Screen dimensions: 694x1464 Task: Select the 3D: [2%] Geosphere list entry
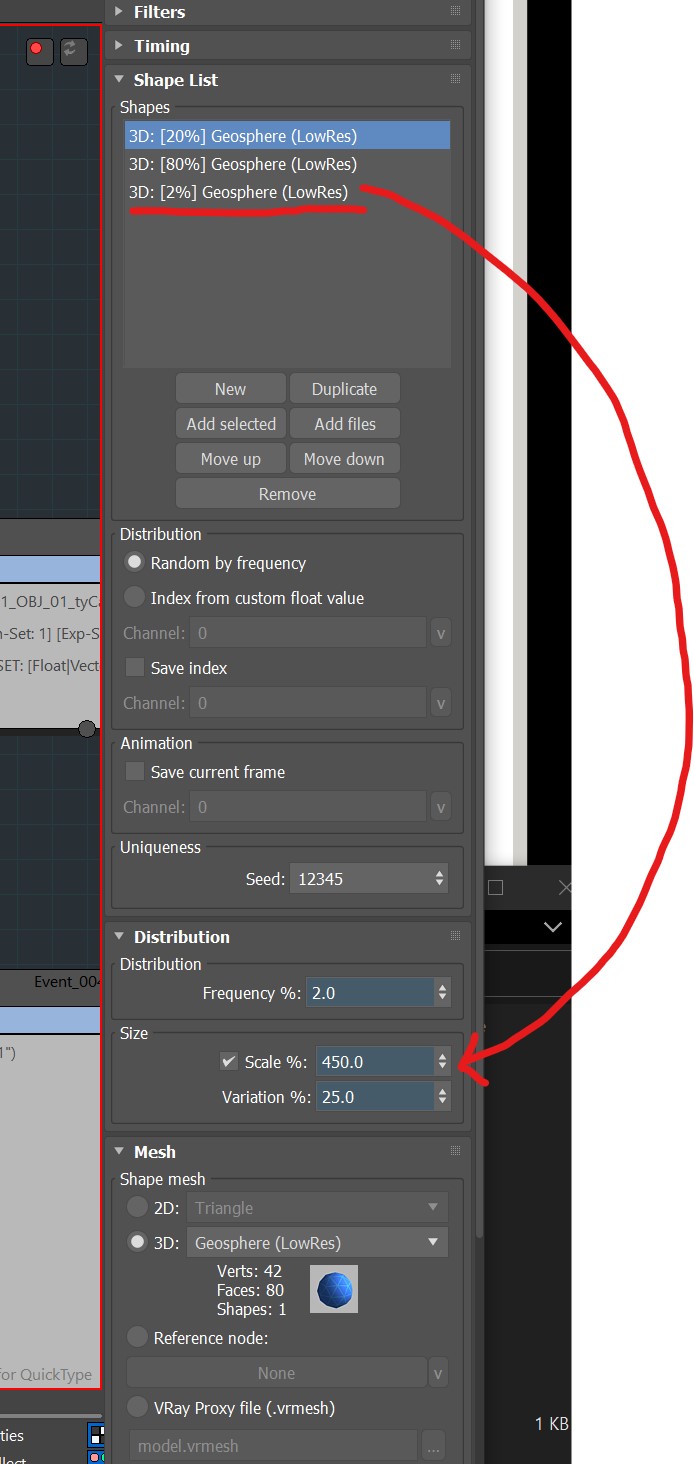point(239,193)
